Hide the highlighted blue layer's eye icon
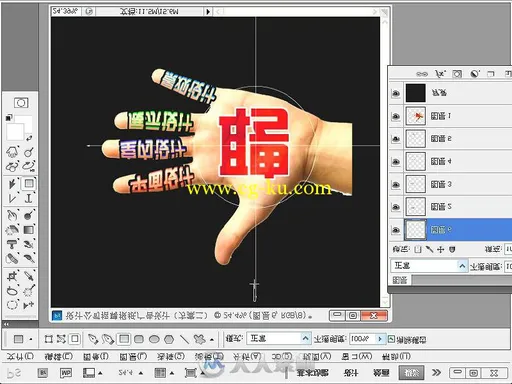The height and width of the screenshot is (384, 512). [x=396, y=230]
